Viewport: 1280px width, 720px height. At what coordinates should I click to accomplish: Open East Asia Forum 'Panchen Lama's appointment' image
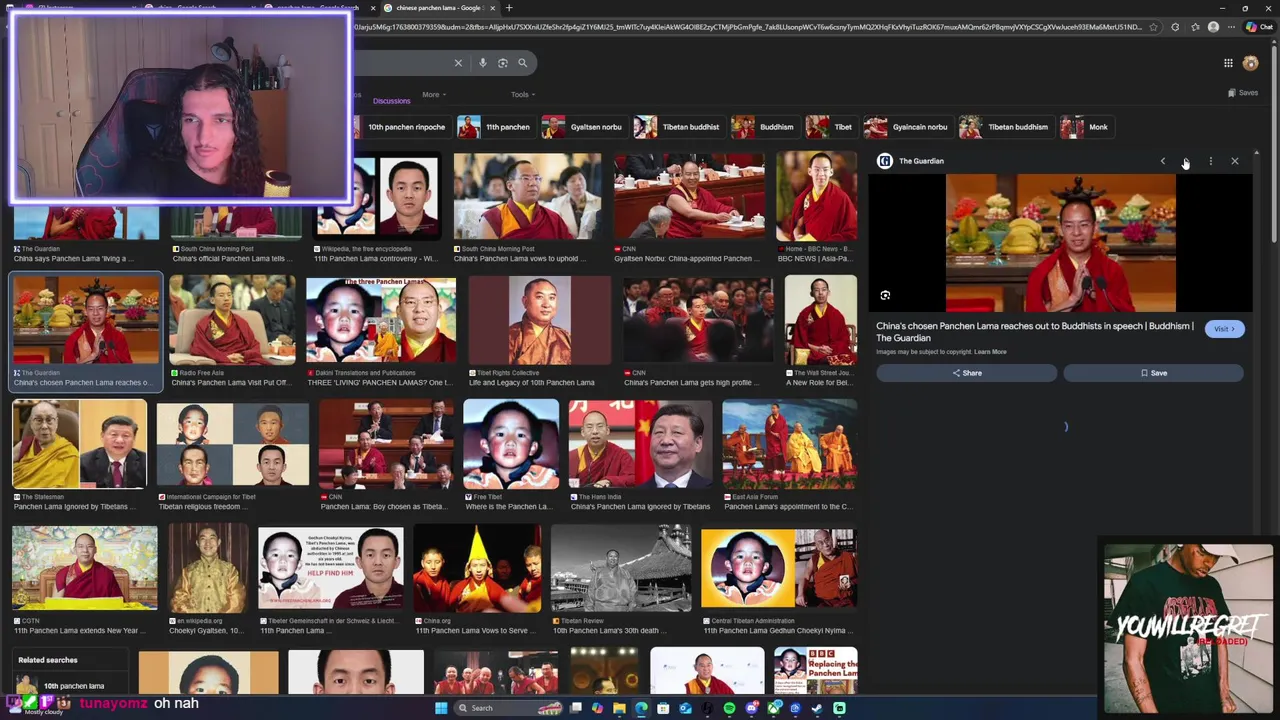coord(789,444)
